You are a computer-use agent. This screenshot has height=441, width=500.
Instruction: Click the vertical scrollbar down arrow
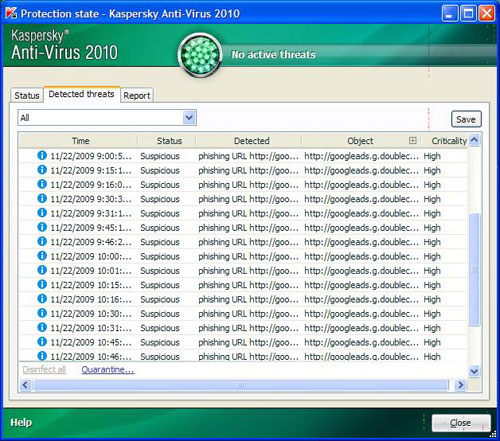coord(474,371)
